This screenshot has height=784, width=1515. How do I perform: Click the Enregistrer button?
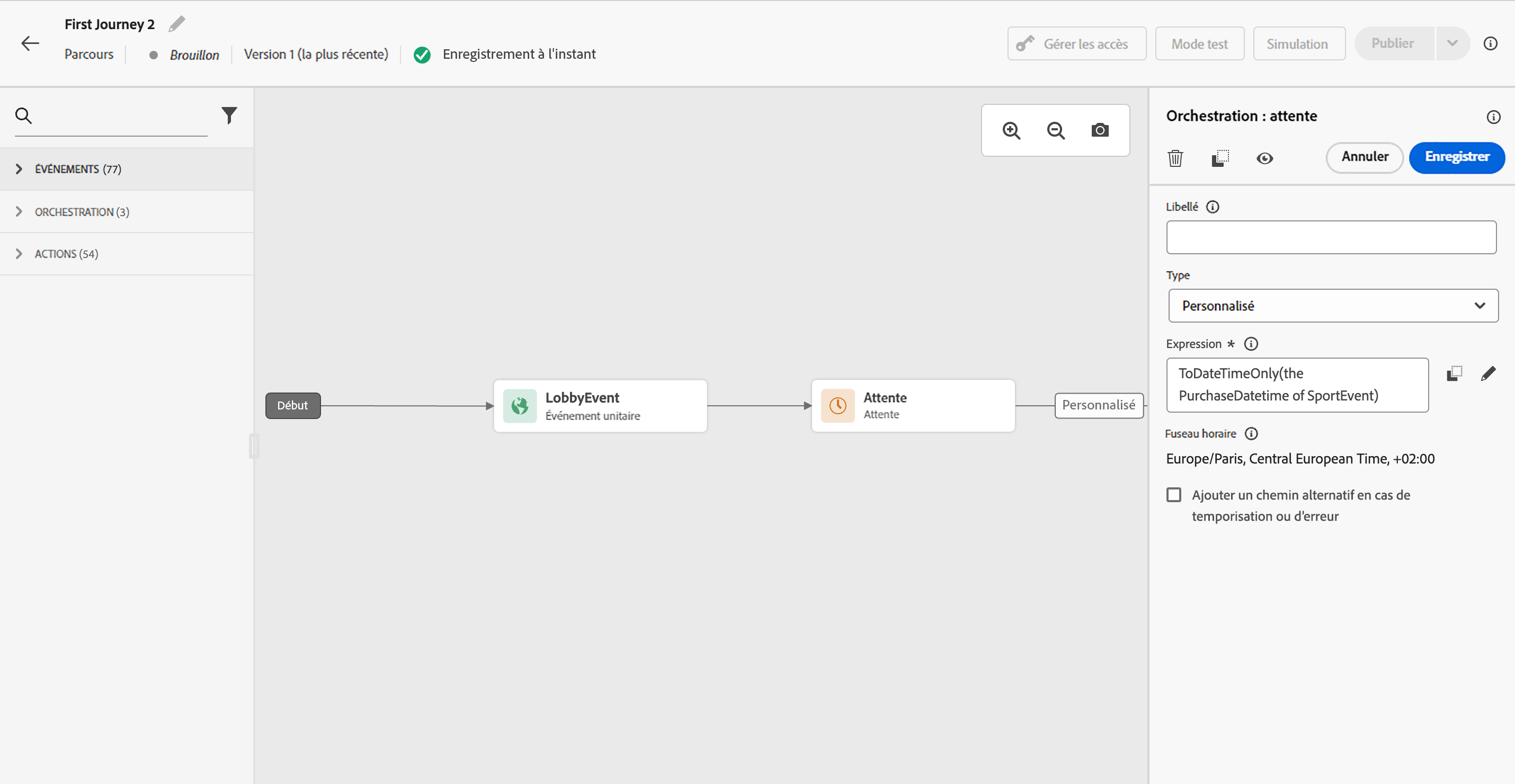(x=1456, y=157)
